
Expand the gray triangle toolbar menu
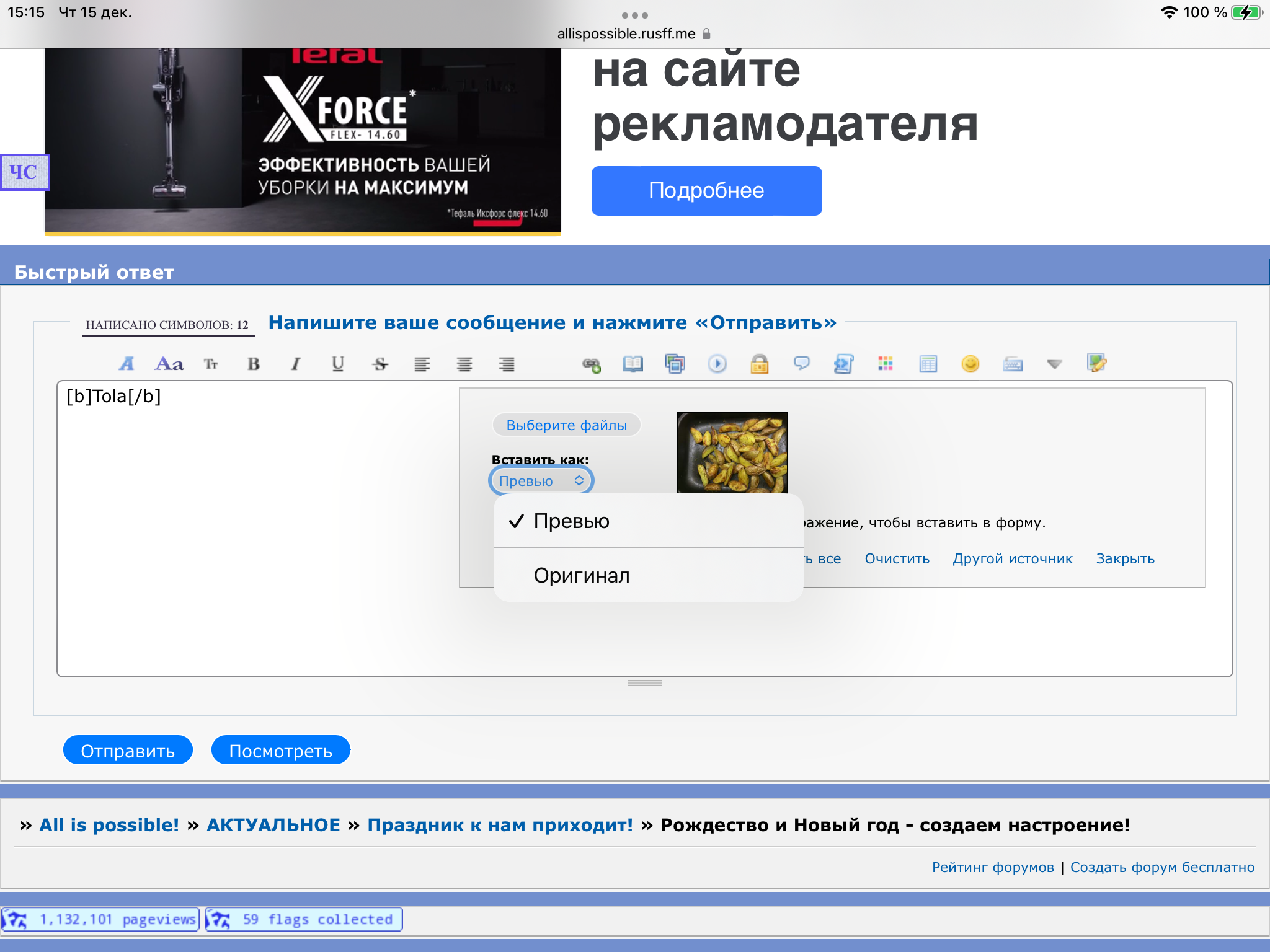coord(1055,364)
